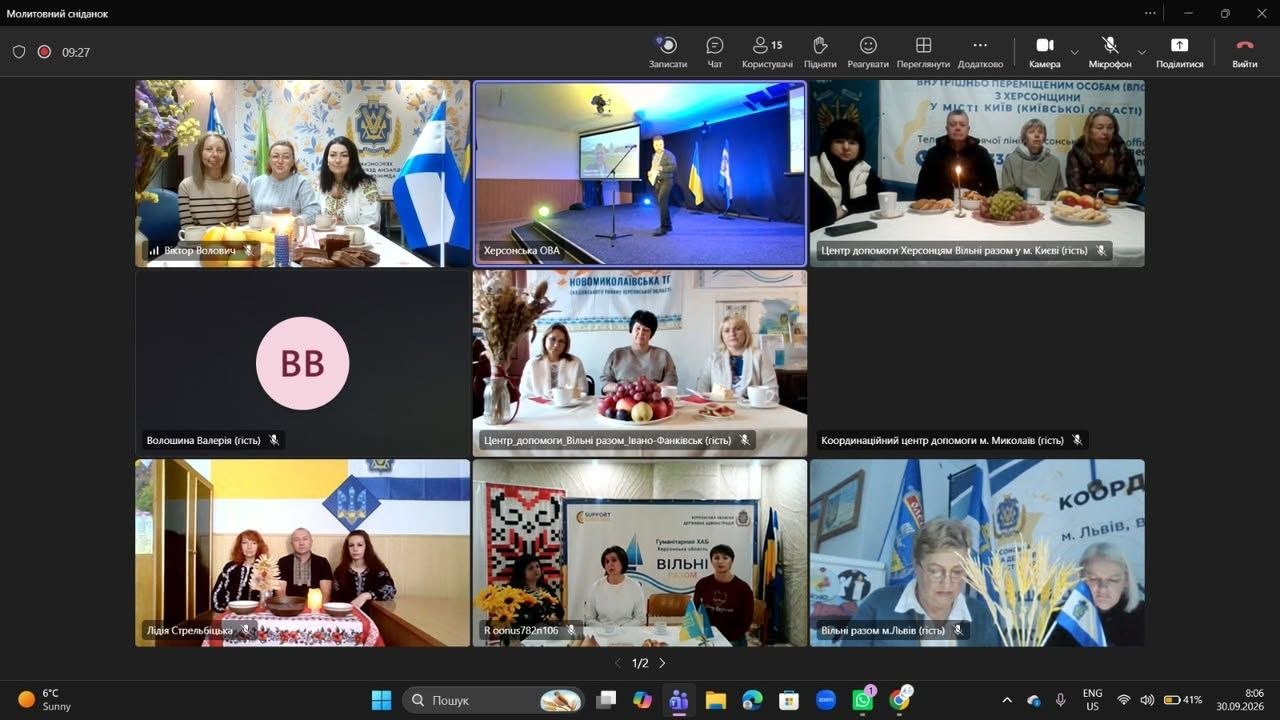Viewport: 1280px width, 720px height.
Task: Leave the meeting with Вийти
Action: coord(1245,52)
